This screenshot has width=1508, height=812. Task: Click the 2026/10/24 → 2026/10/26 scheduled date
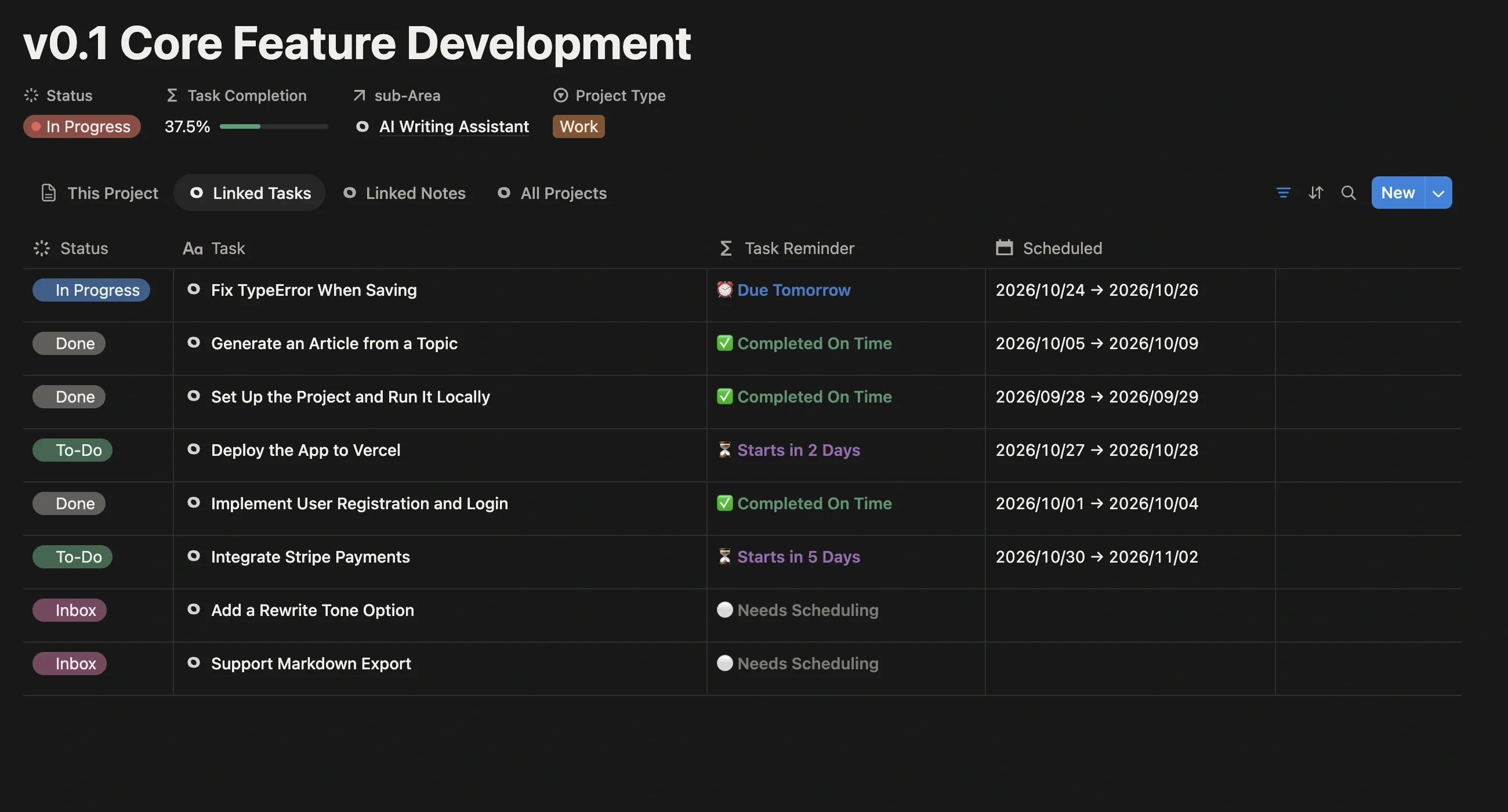tap(1097, 290)
